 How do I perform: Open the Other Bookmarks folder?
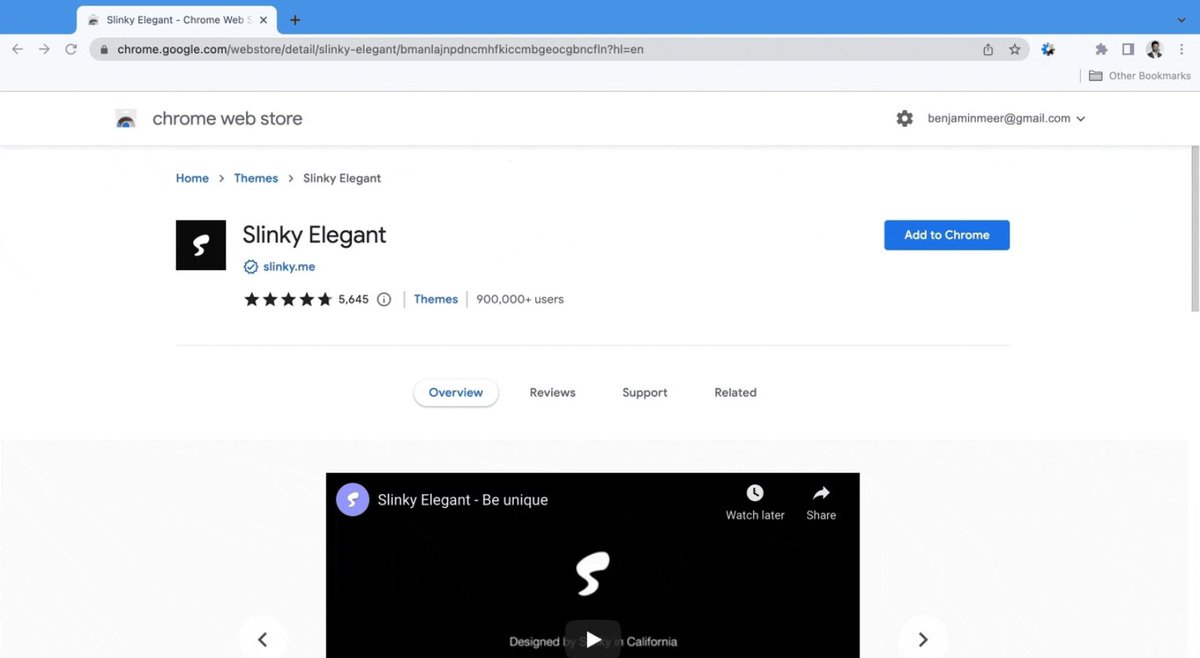pyautogui.click(x=1139, y=76)
